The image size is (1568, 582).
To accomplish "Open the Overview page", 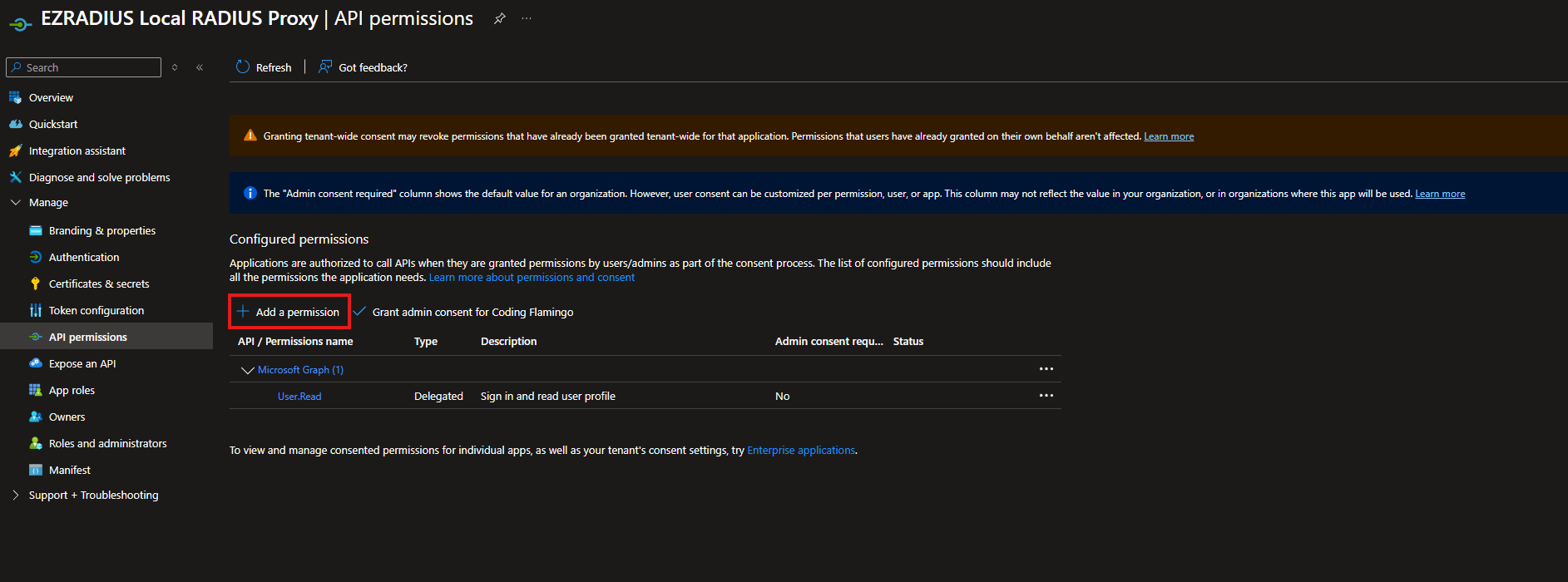I will (51, 97).
